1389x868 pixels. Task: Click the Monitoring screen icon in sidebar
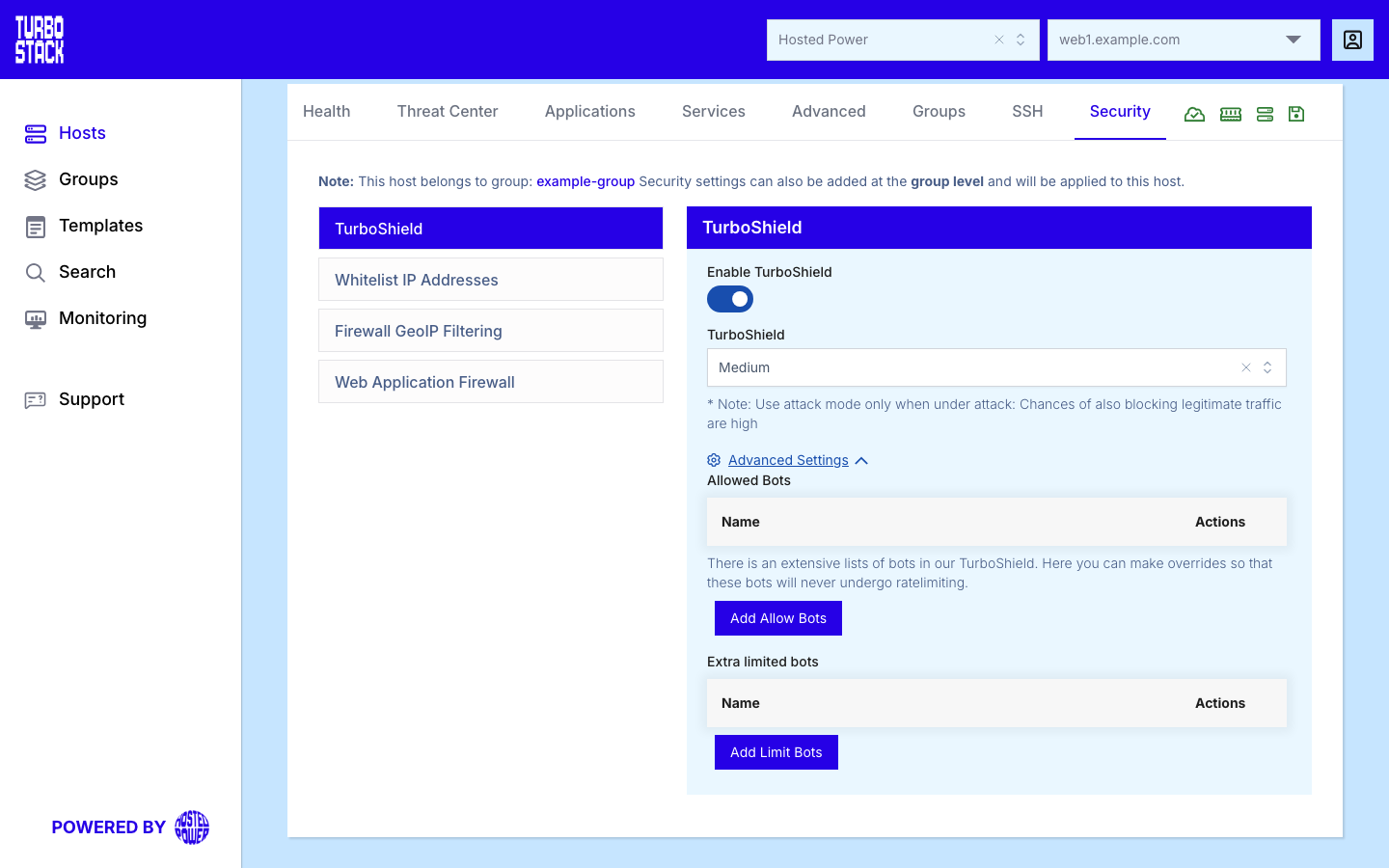36,319
